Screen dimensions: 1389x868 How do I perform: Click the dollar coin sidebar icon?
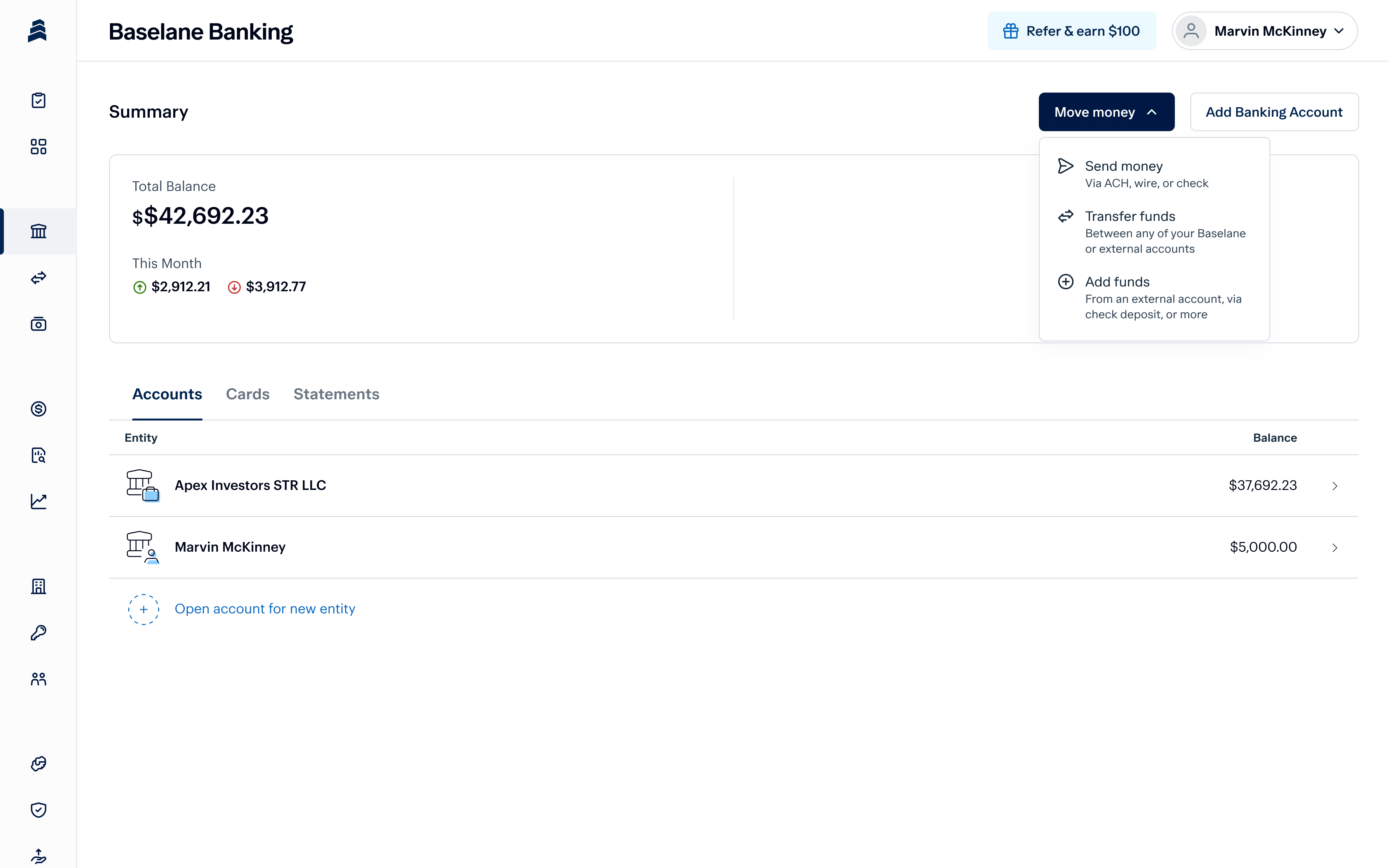[x=39, y=409]
